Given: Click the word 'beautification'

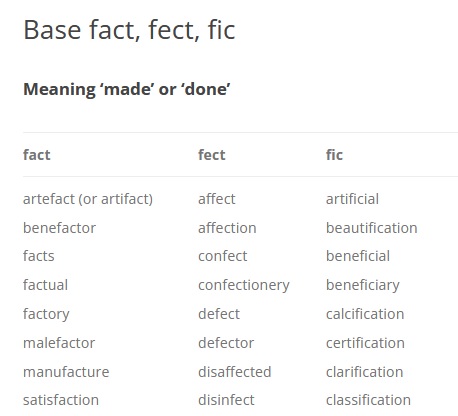Looking at the screenshot, I should pyautogui.click(x=372, y=228).
